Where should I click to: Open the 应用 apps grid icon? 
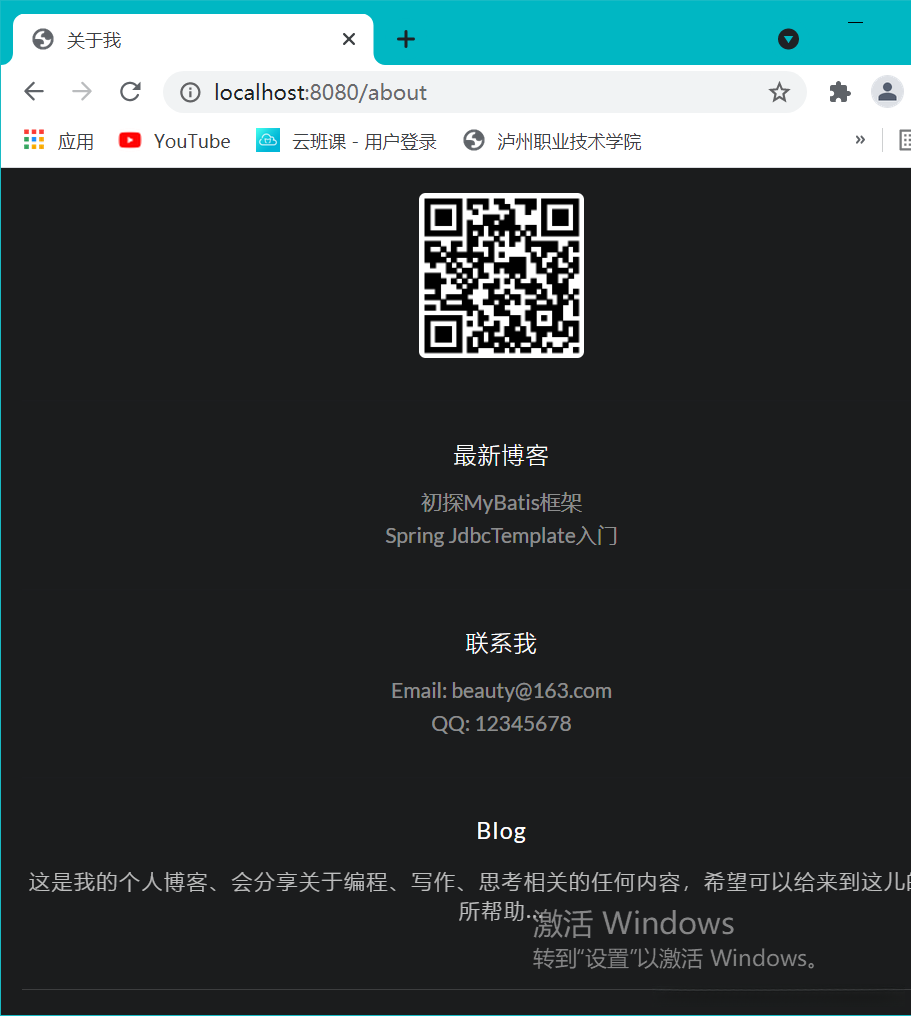tap(33, 140)
